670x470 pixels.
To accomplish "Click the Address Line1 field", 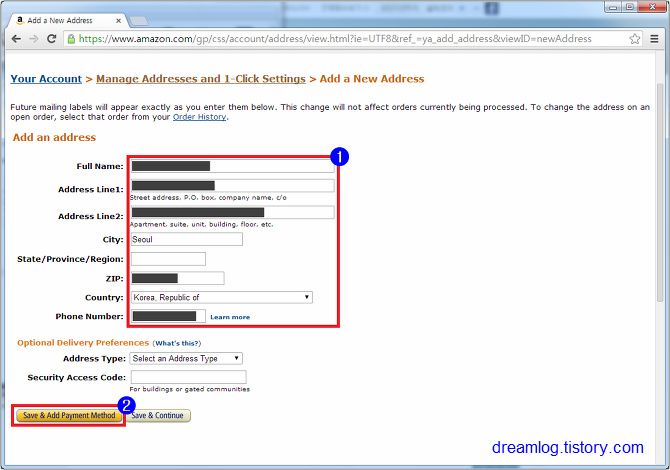I will (x=232, y=185).
